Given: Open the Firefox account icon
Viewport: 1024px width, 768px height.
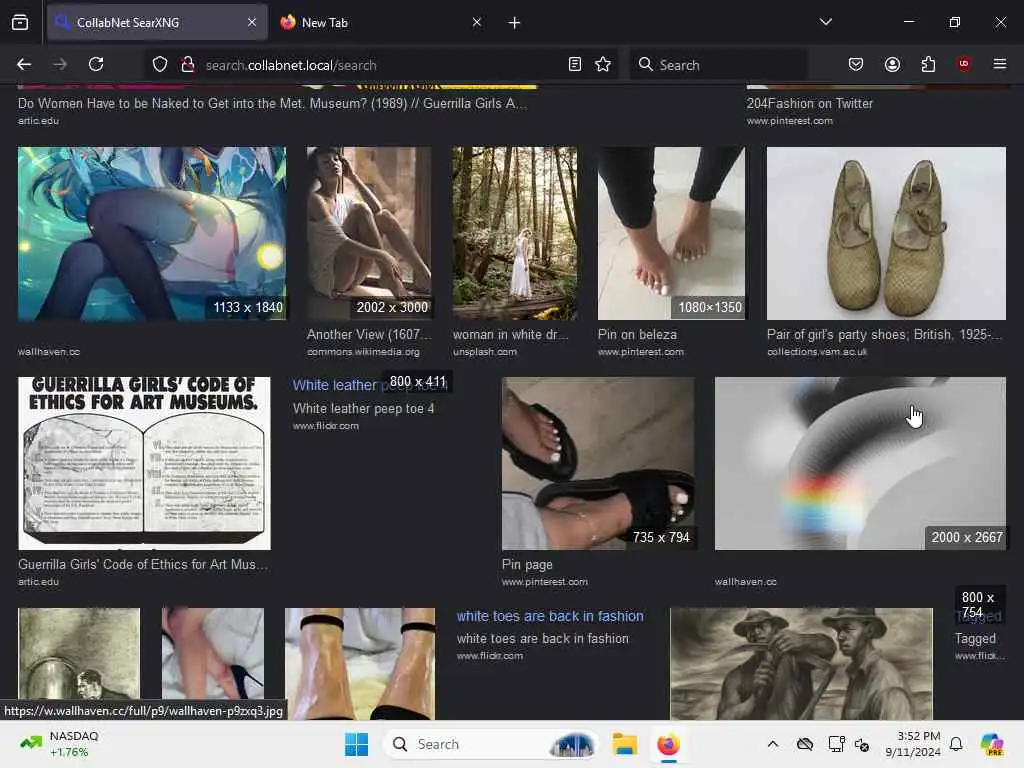Looking at the screenshot, I should (892, 64).
